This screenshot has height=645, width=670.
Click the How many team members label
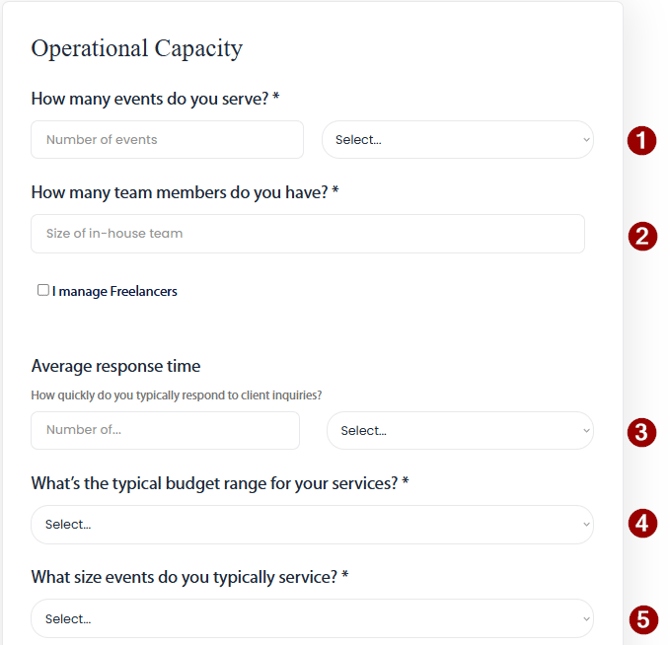click(185, 192)
